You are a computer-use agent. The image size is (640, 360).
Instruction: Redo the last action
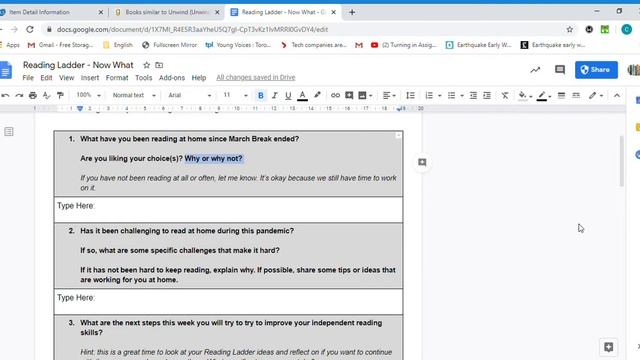[x=19, y=96]
